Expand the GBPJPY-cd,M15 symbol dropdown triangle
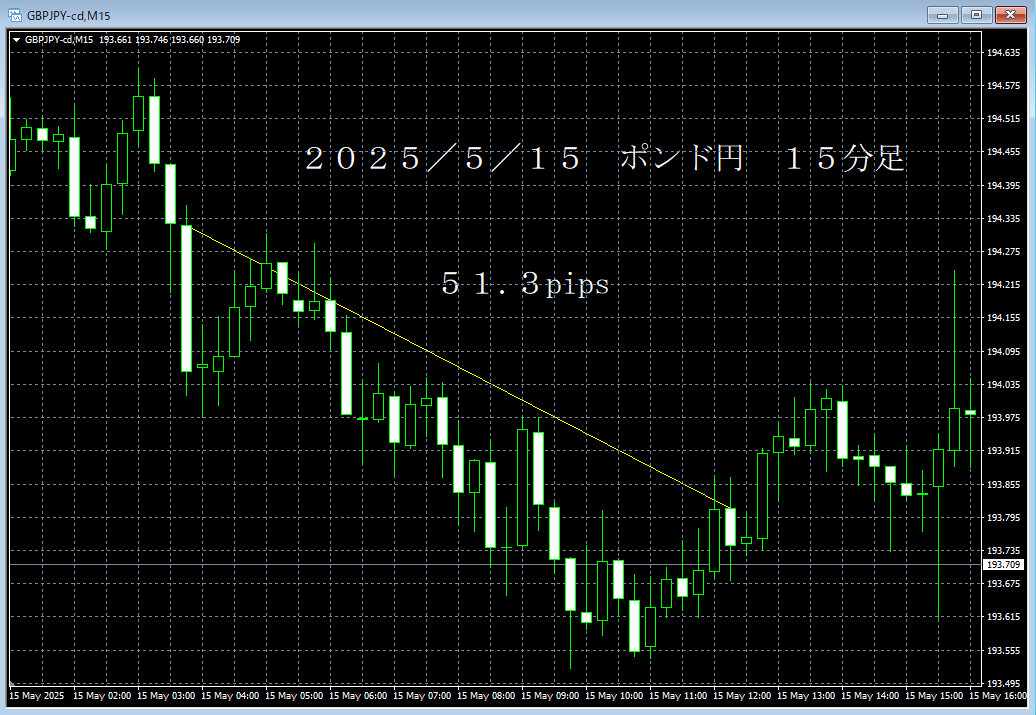The height and width of the screenshot is (715, 1036). tap(17, 40)
